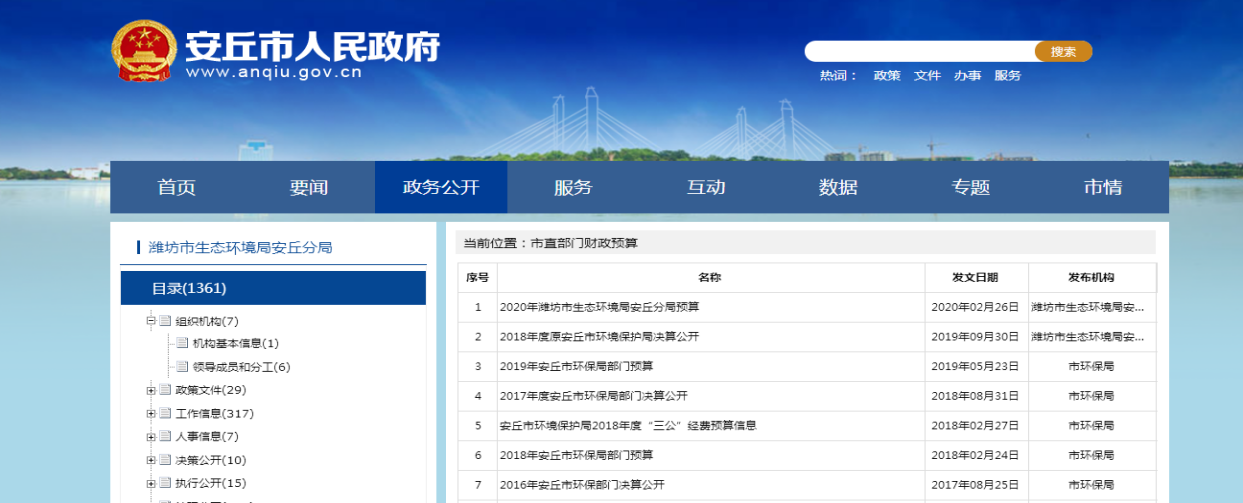Open the 市情 navigation tab
Screen dimensions: 1243x503
click(x=1102, y=187)
